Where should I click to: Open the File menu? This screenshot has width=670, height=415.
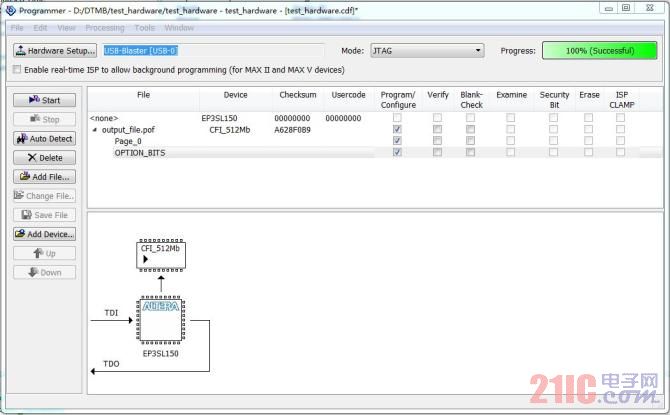(17, 28)
